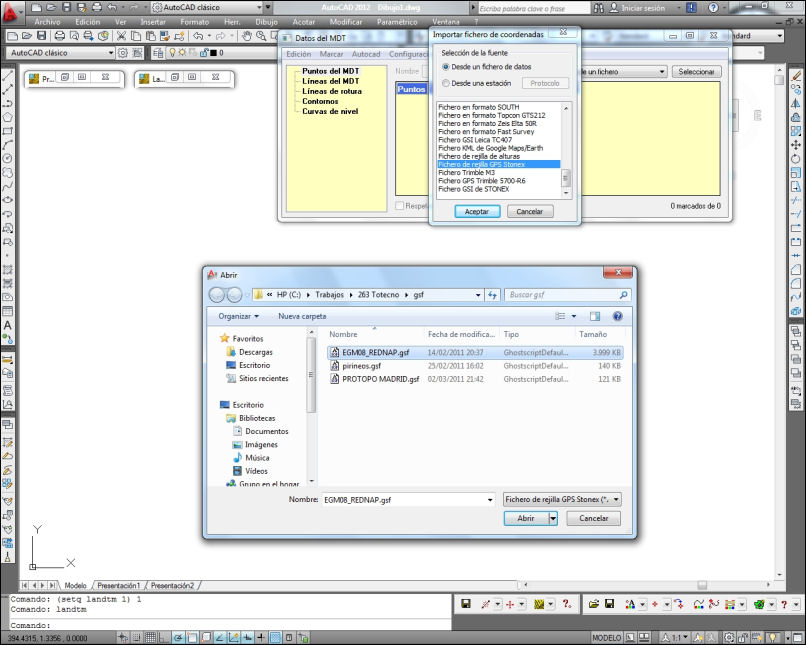Select the Table tool in draw toolbar
Screen dimensions: 806x645
pyautogui.click(x=8, y=311)
